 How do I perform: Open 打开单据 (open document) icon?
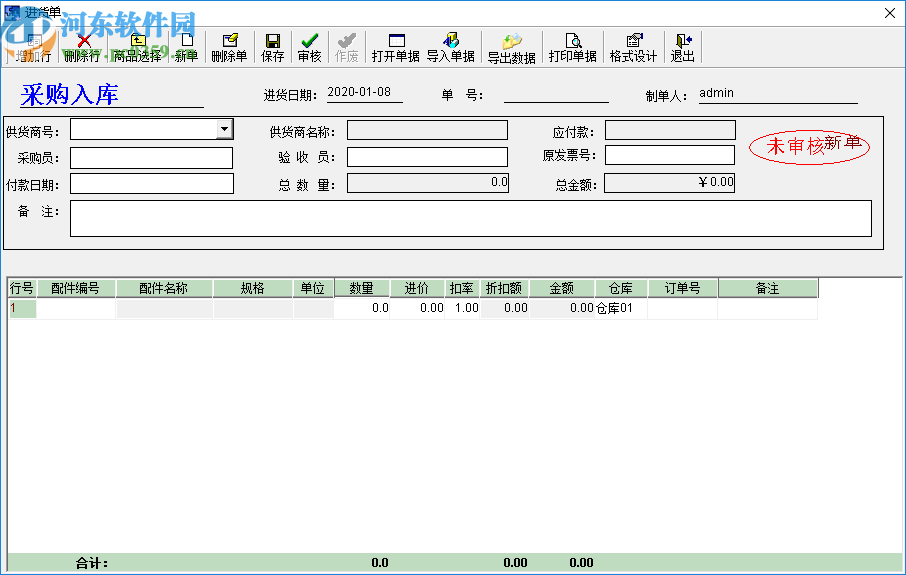click(396, 40)
